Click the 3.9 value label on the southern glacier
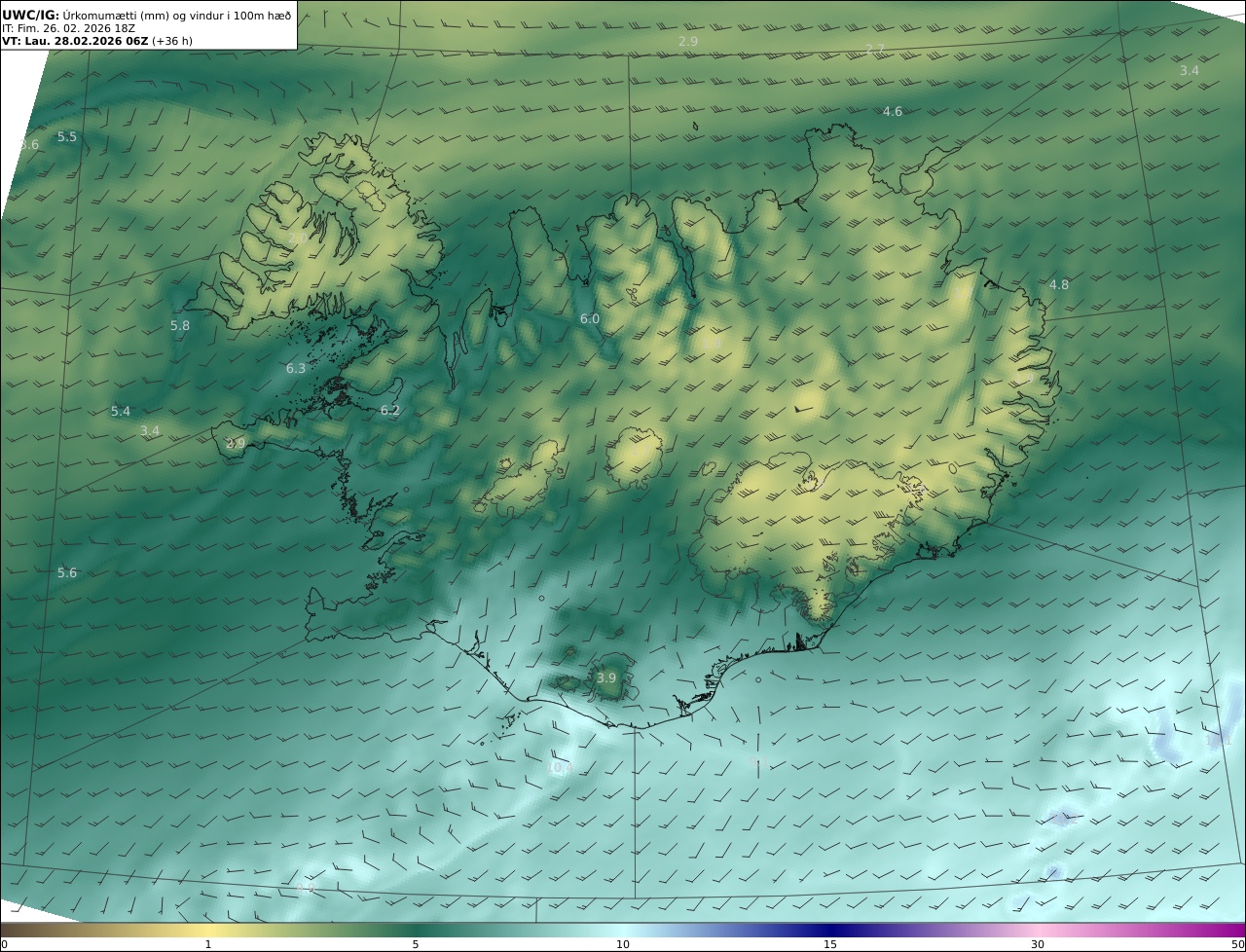 [x=606, y=677]
